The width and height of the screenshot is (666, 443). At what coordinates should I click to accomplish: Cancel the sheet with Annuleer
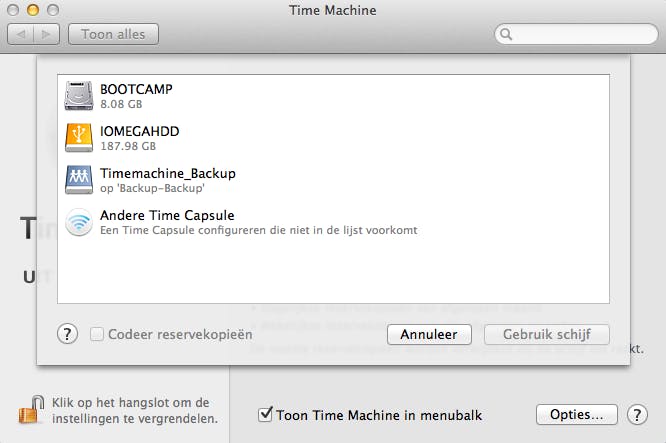coord(429,334)
